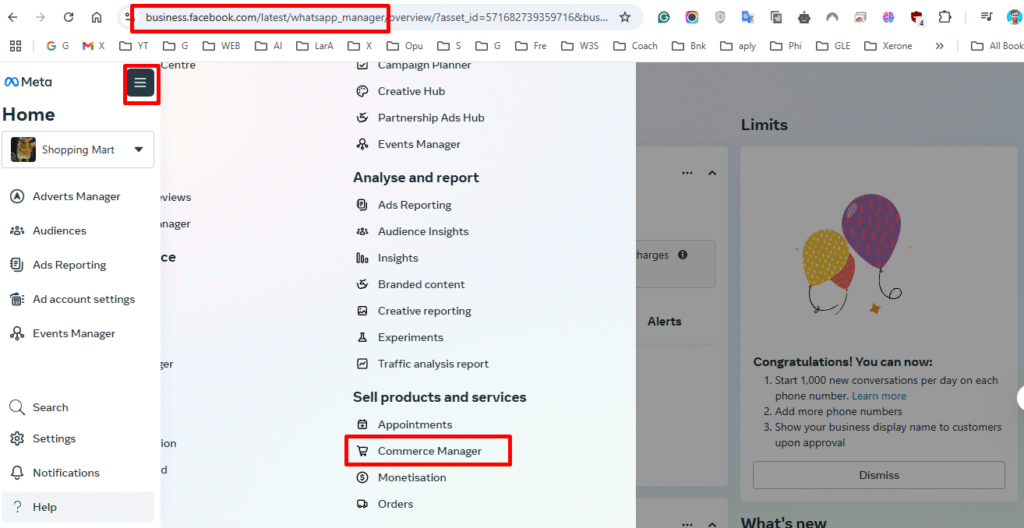Click the Insights bar chart icon
The height and width of the screenshot is (528, 1024).
pyautogui.click(x=362, y=258)
